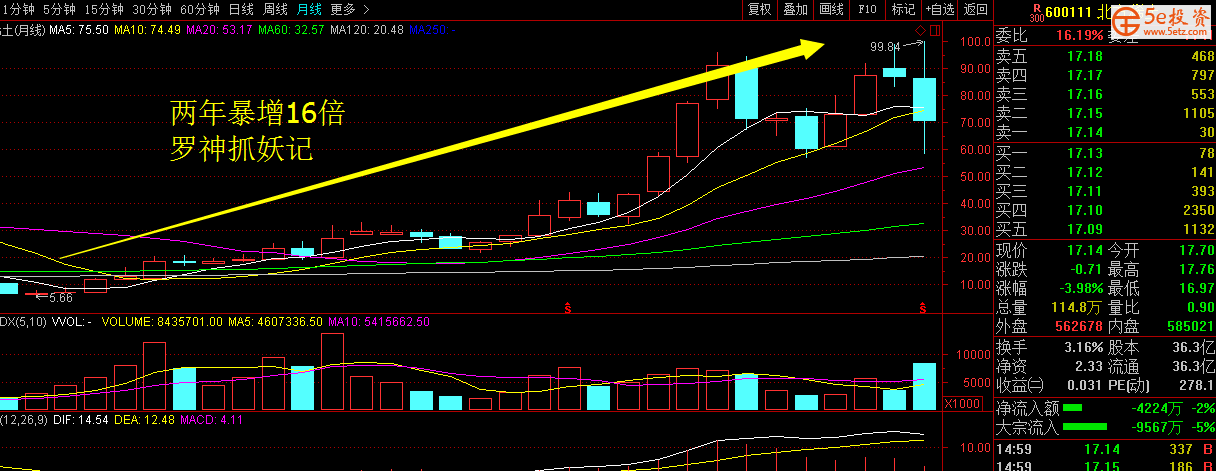1216x471 pixels.
Task: Click the 返回 back button
Action: 975,9
